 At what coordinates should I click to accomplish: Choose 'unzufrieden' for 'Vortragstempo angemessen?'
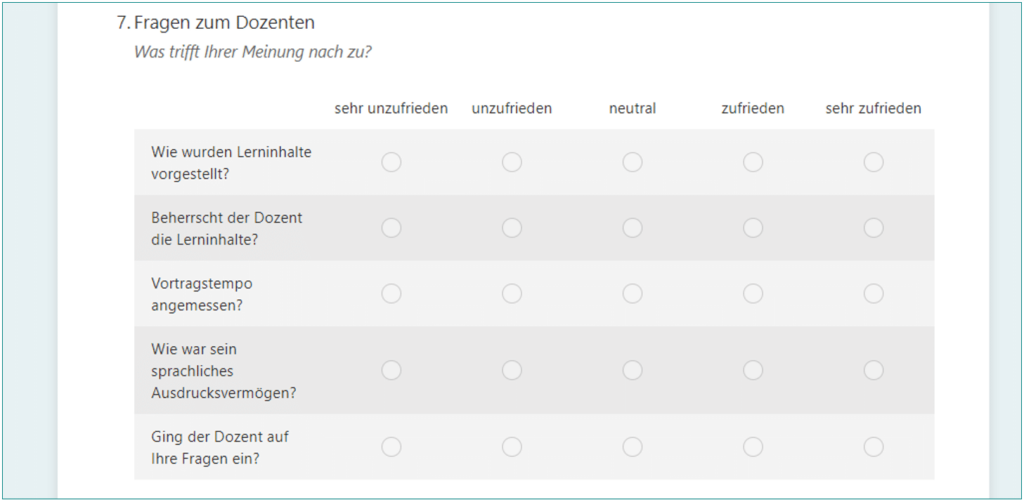pos(512,294)
